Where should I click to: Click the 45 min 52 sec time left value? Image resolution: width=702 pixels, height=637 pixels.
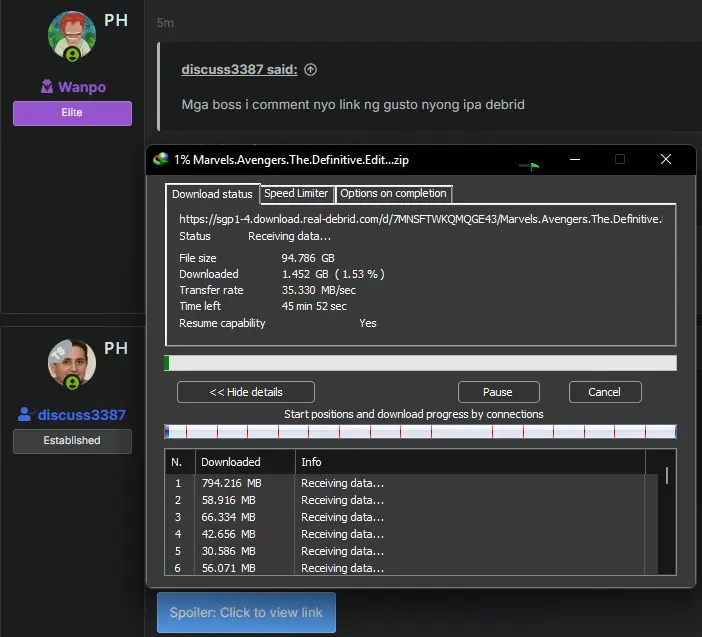(x=314, y=307)
